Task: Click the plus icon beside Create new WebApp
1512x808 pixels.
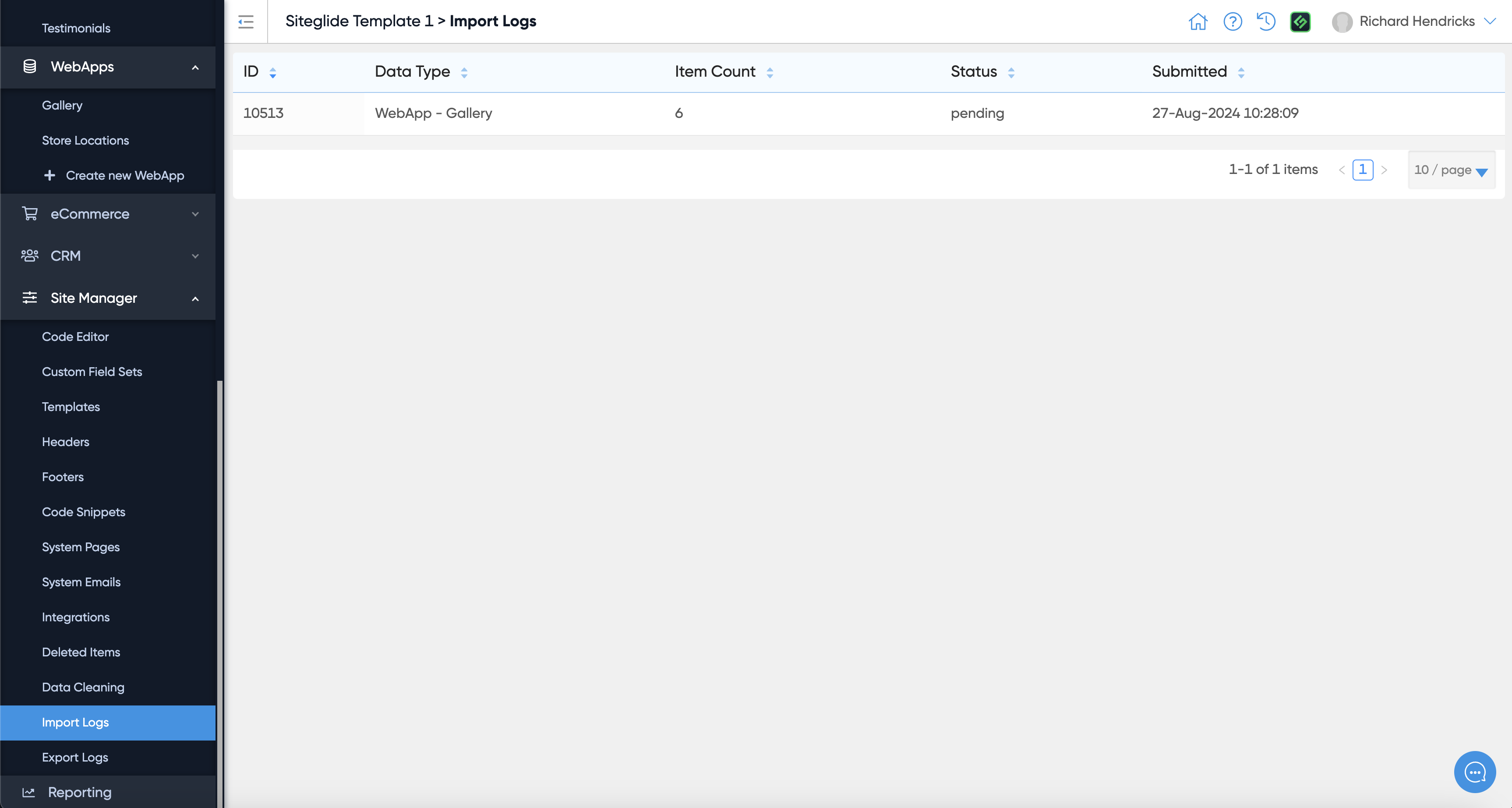Action: [50, 176]
